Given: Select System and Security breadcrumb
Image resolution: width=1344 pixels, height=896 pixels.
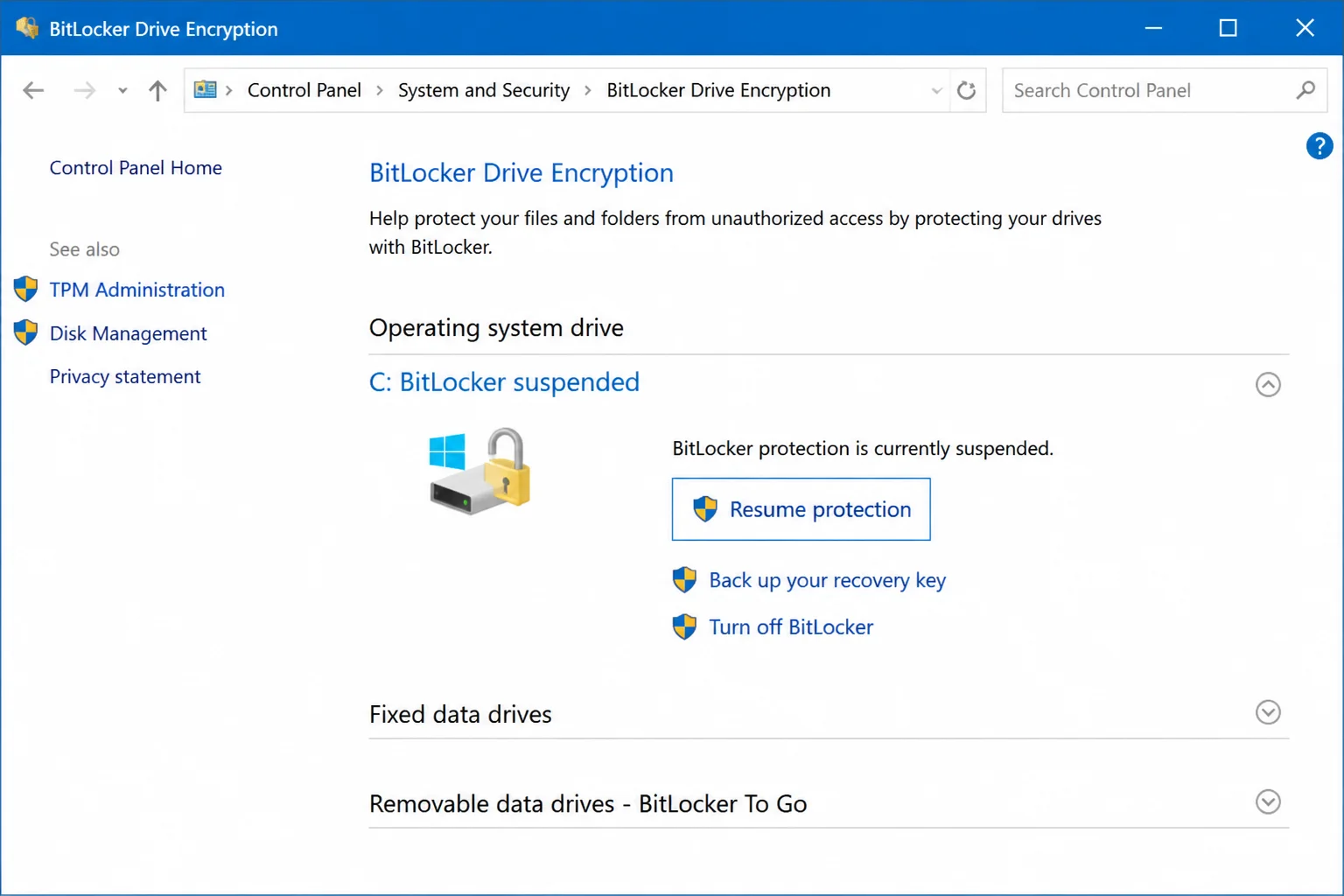Looking at the screenshot, I should coord(484,90).
